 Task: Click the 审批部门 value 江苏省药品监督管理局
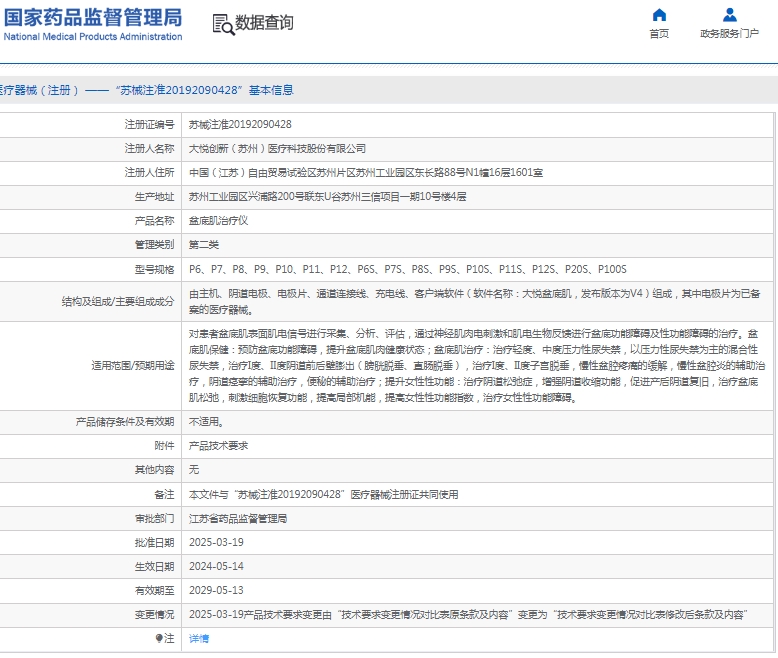(x=238, y=519)
